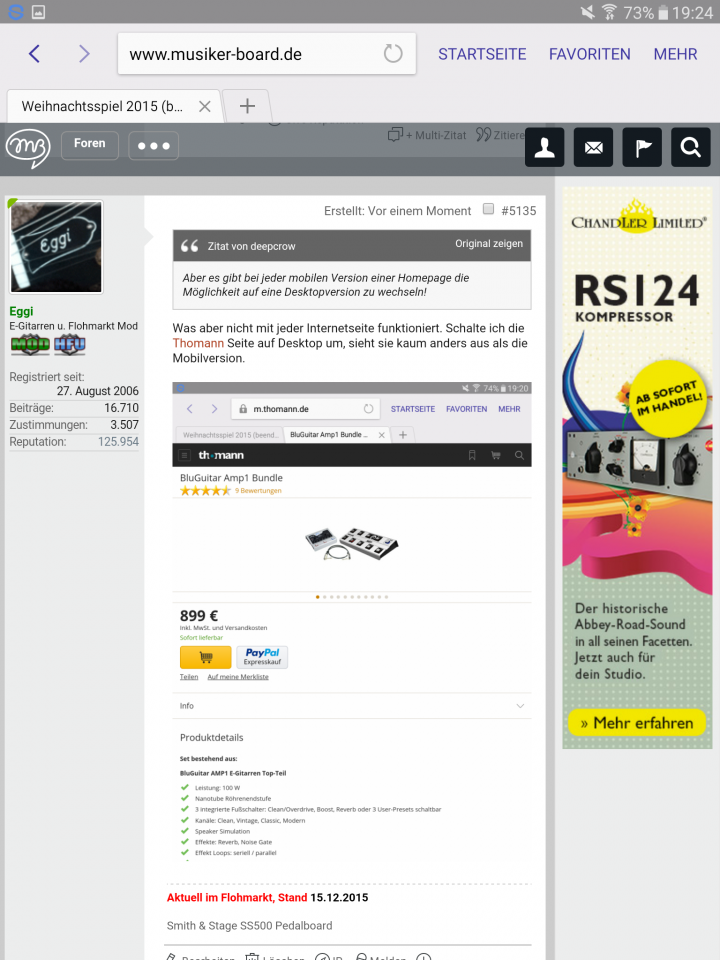The image size is (720, 960).
Task: Open the reputation value 125.954
Action: (x=118, y=441)
